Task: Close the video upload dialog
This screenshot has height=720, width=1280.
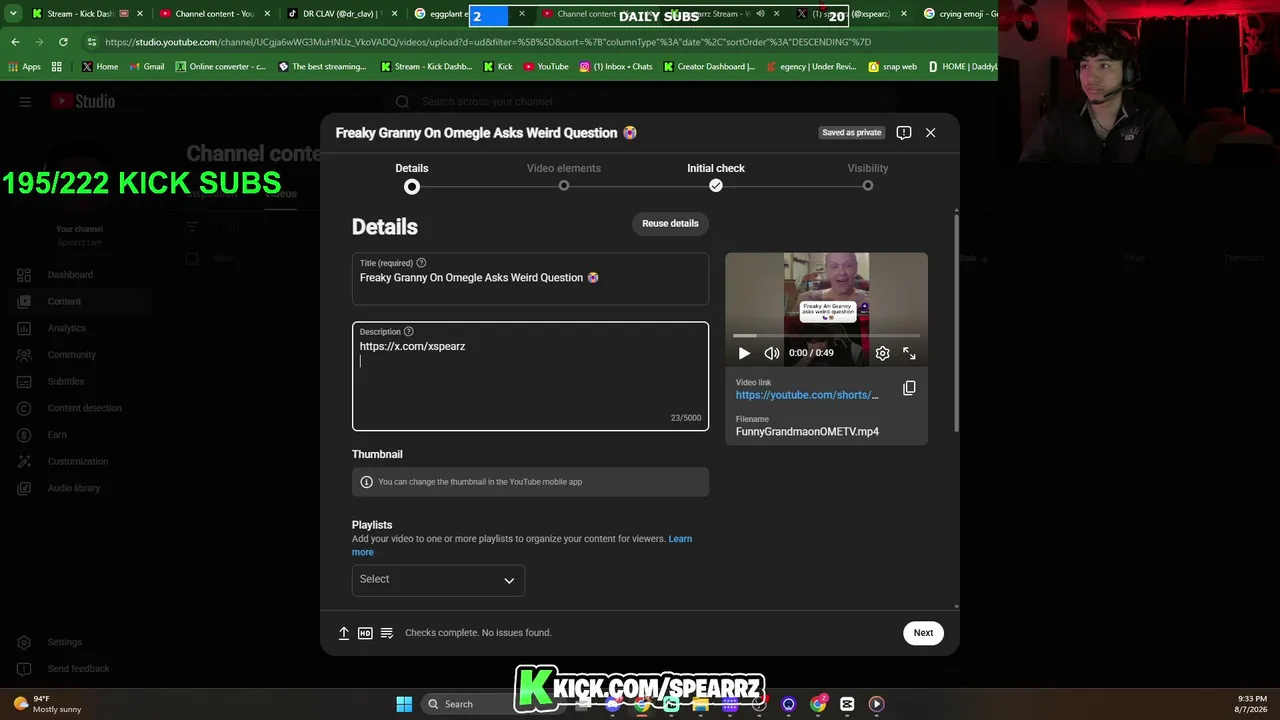Action: click(930, 132)
